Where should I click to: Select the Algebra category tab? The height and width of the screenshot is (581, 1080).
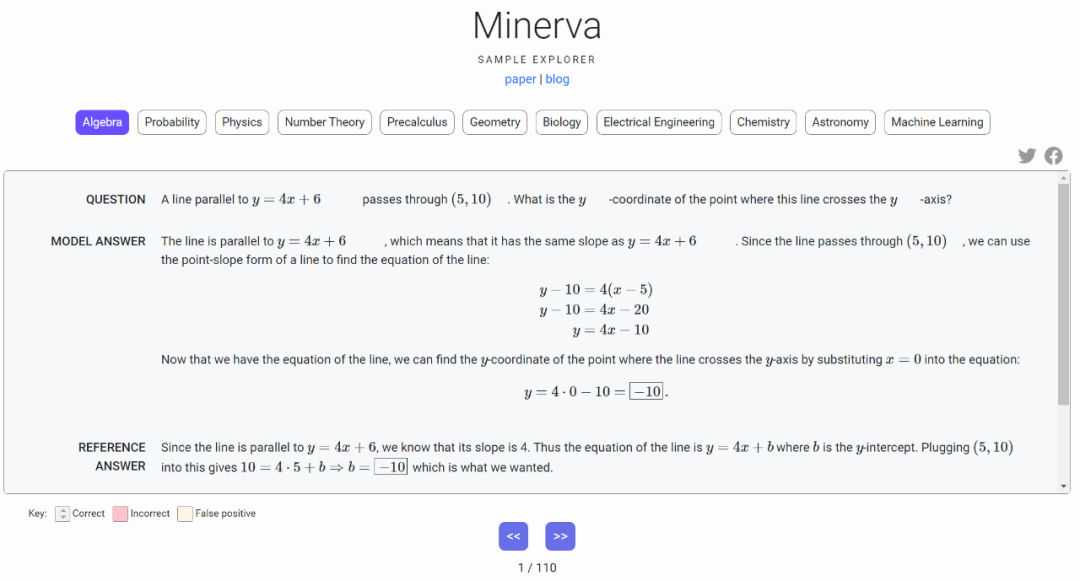[102, 122]
